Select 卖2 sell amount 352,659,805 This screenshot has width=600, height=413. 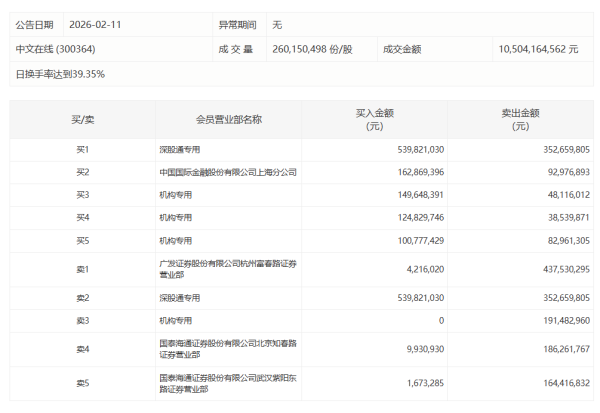566,298
